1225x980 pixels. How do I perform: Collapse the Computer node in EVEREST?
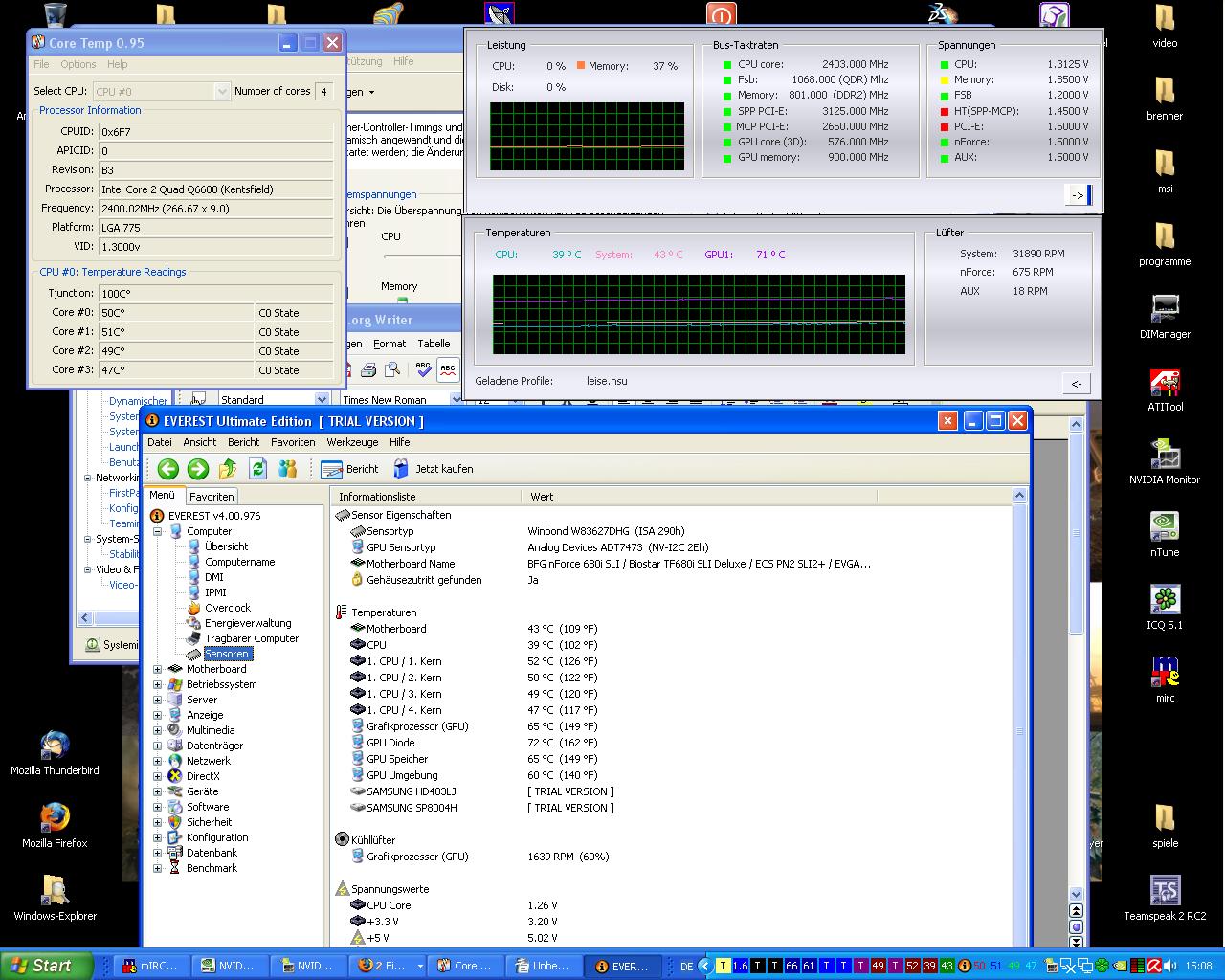158,531
